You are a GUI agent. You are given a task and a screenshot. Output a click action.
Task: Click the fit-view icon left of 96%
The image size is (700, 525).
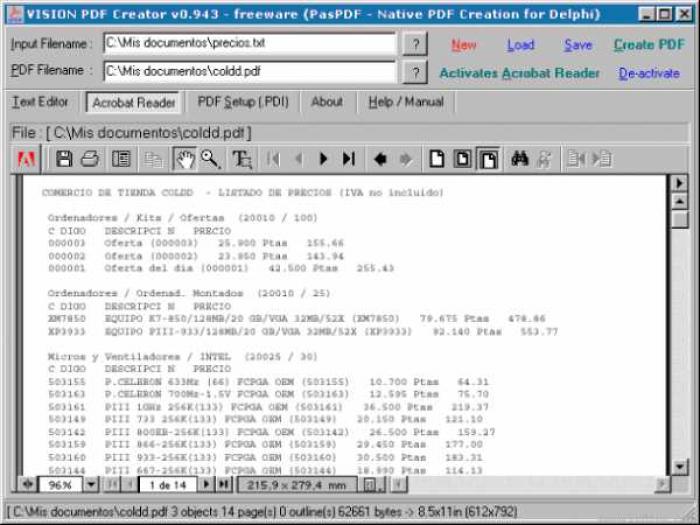27,484
